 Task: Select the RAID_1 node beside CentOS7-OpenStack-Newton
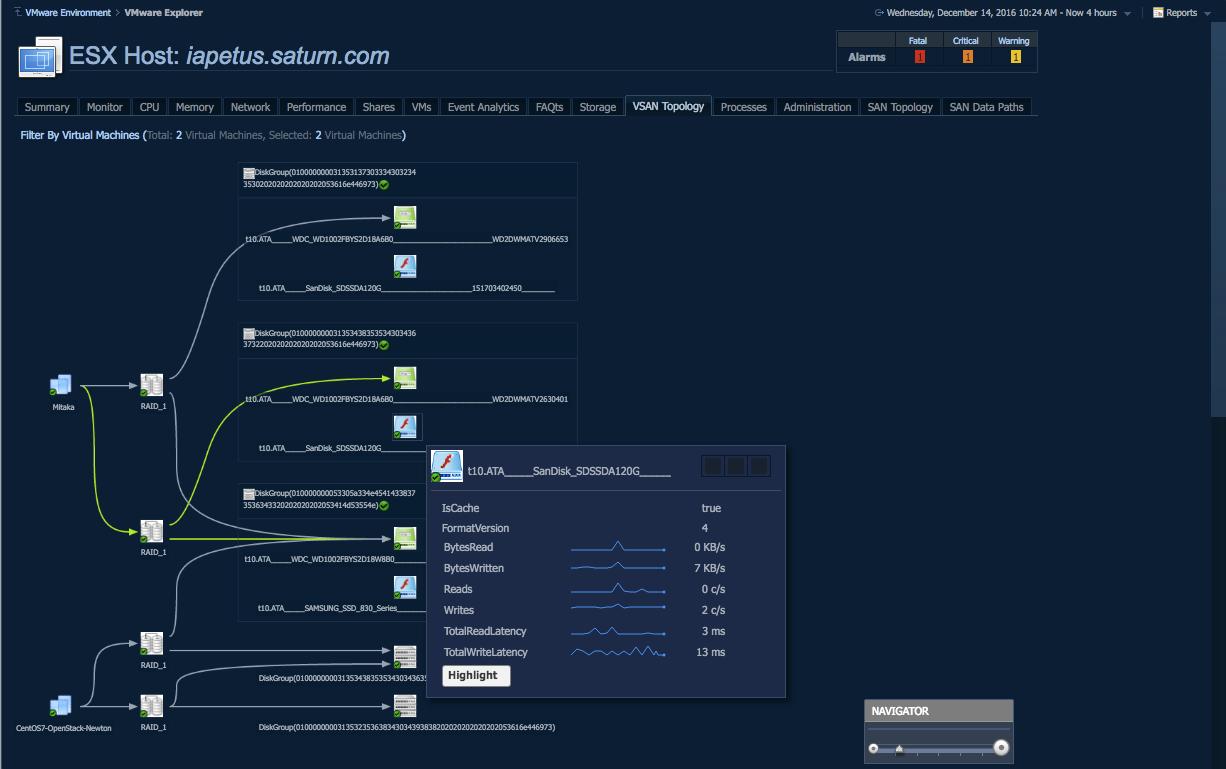coord(152,706)
